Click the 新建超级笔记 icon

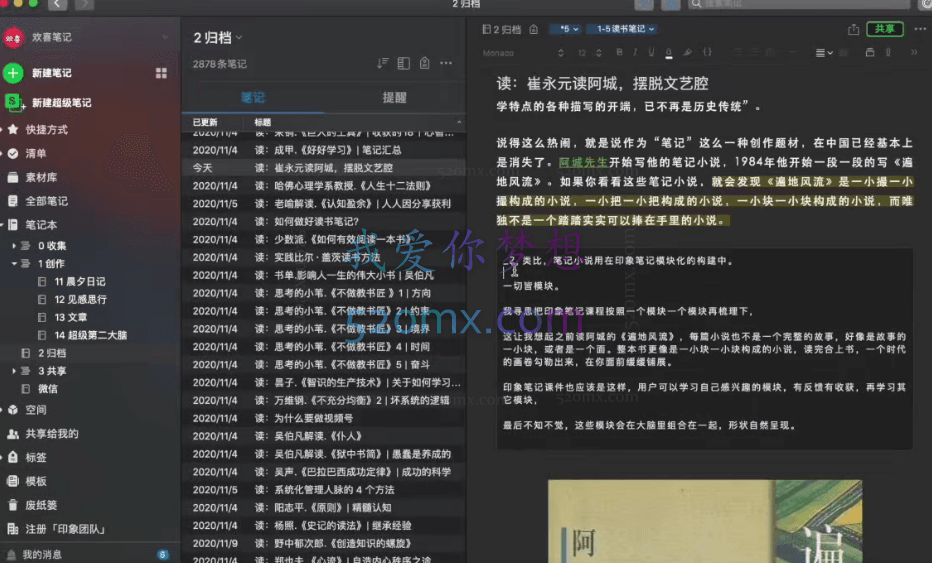pyautogui.click(x=13, y=102)
